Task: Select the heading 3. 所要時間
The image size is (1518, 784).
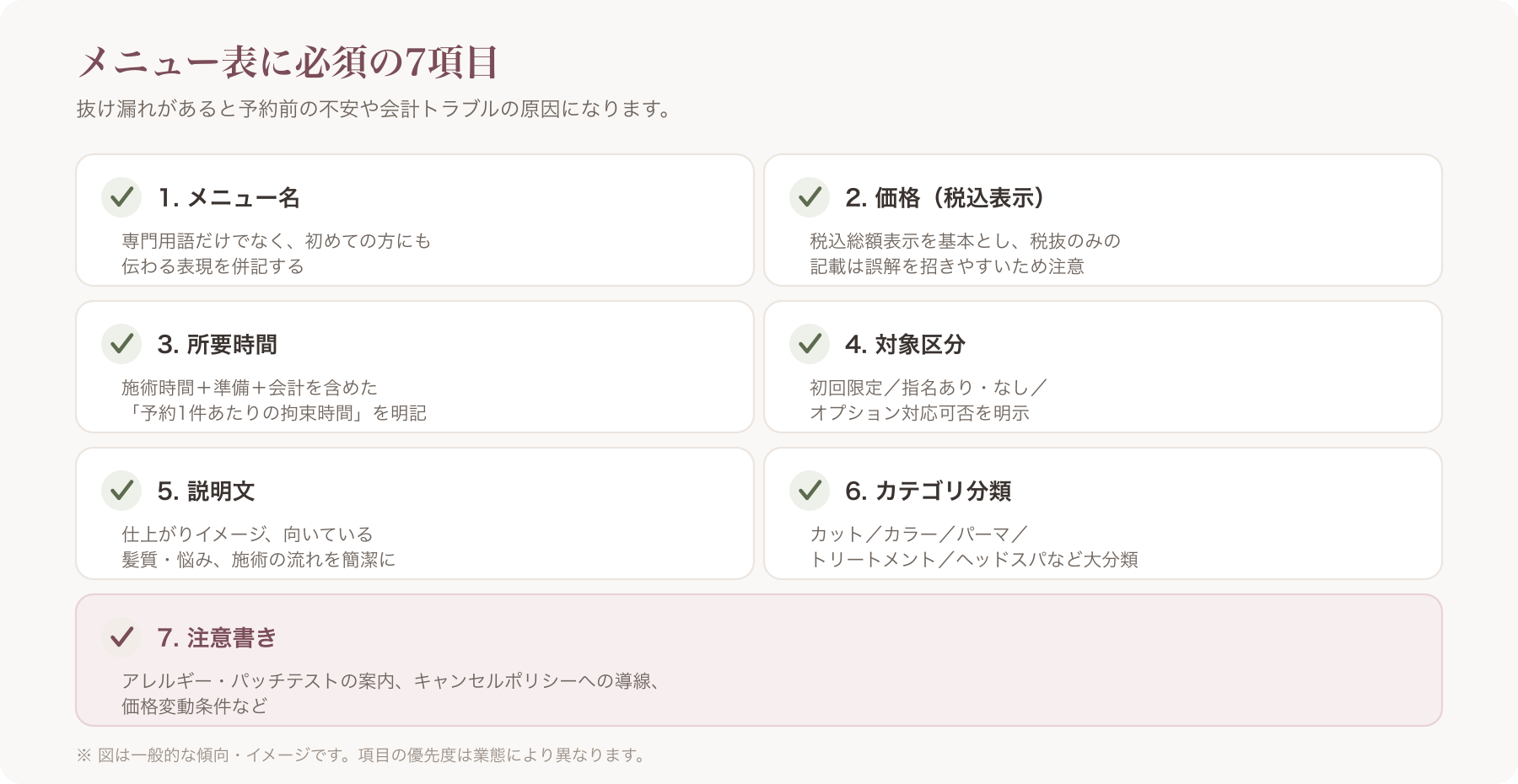Action: (x=217, y=345)
